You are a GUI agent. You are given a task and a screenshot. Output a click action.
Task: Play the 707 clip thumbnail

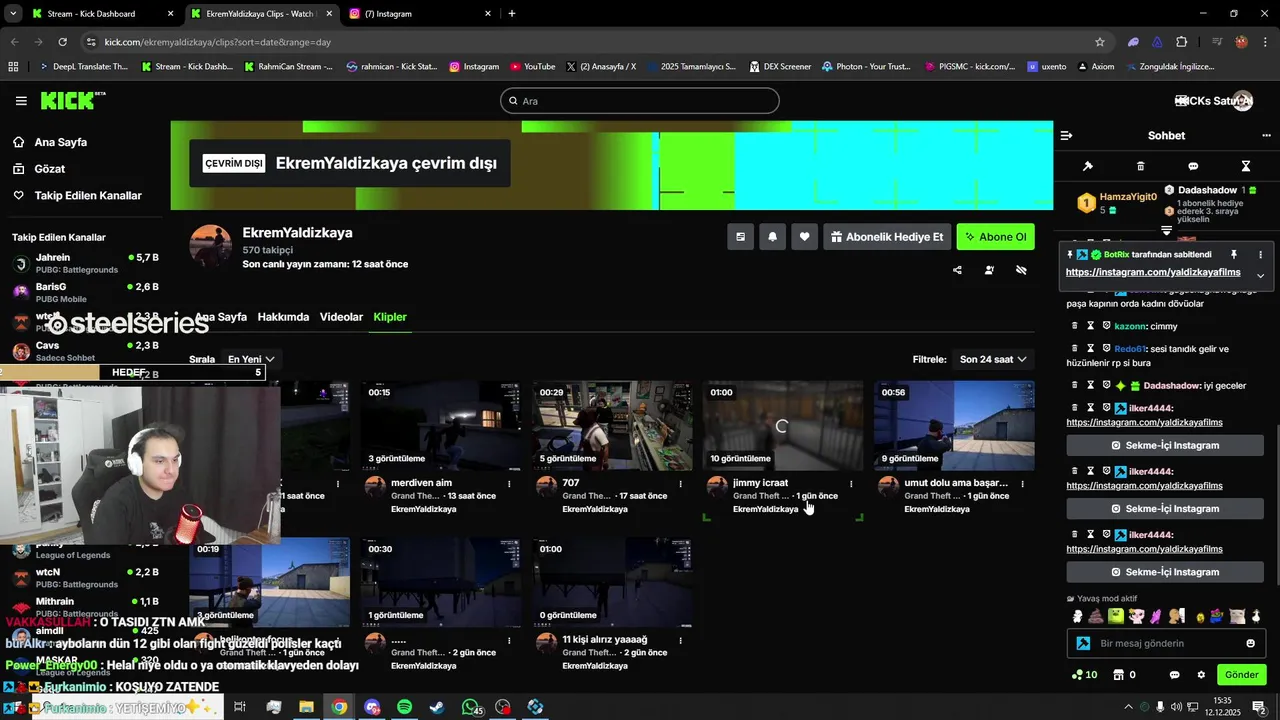(x=612, y=426)
